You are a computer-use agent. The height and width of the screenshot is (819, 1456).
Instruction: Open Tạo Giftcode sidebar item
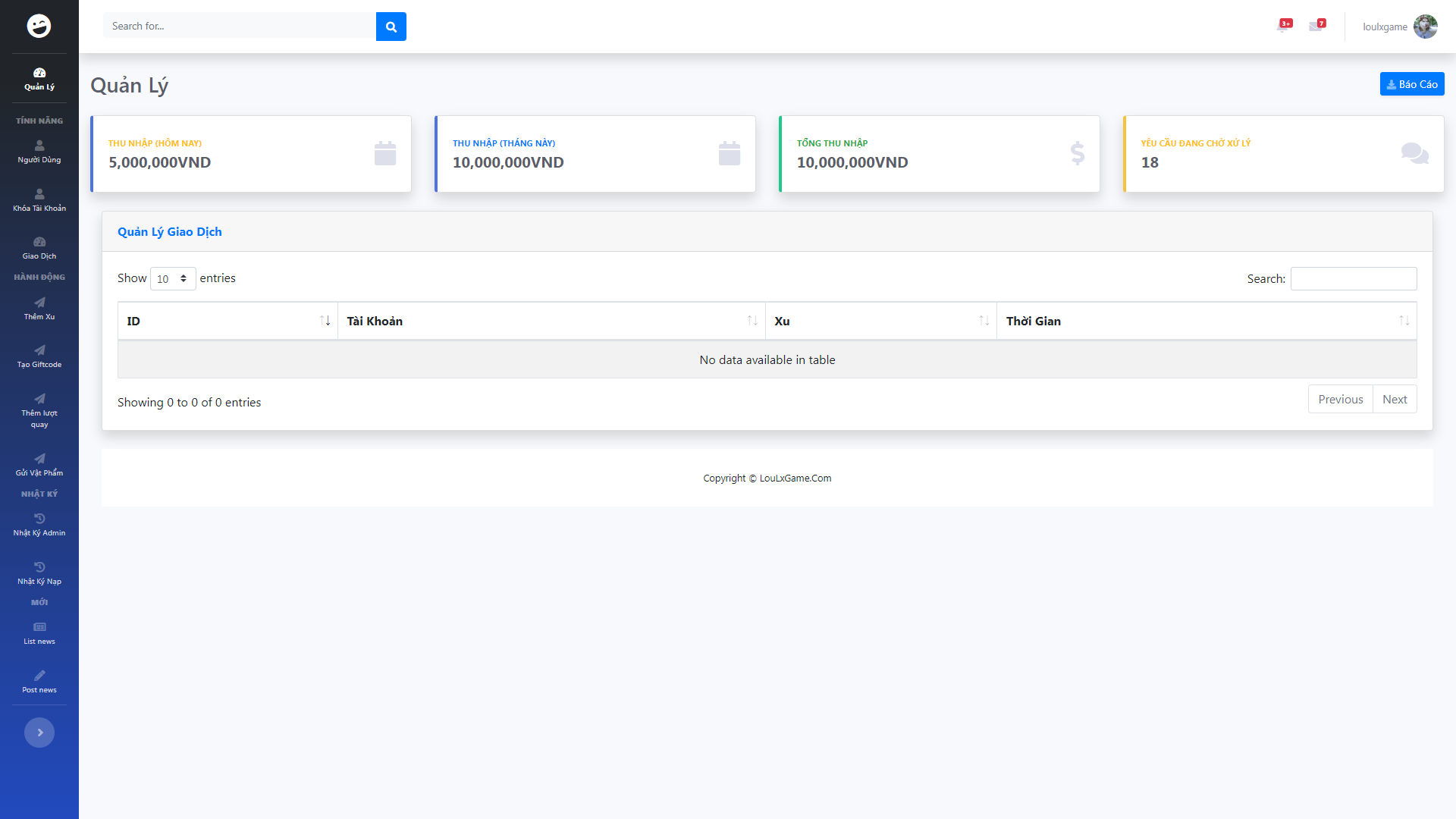(39, 356)
